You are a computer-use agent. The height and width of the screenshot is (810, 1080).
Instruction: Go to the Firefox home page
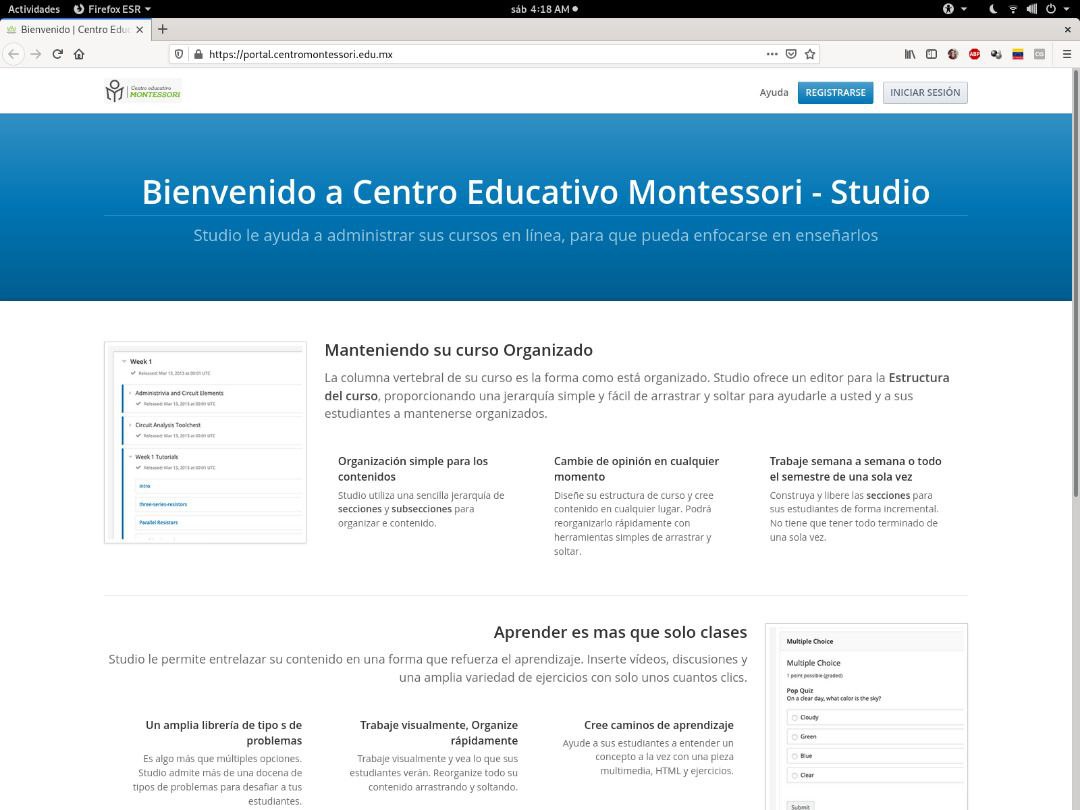79,54
